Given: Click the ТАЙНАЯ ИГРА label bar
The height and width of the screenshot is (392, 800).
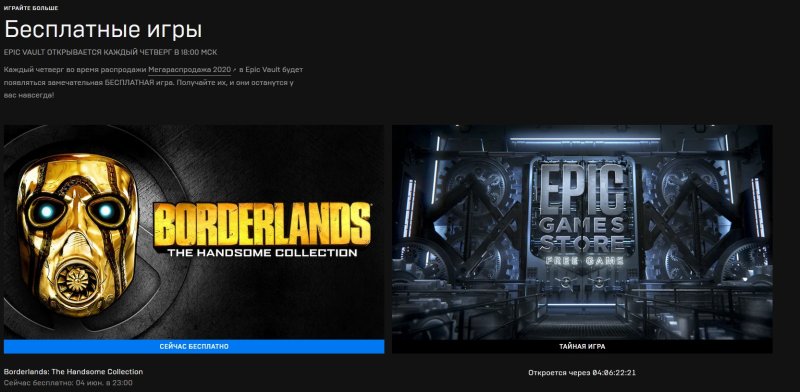Looking at the screenshot, I should 582,347.
